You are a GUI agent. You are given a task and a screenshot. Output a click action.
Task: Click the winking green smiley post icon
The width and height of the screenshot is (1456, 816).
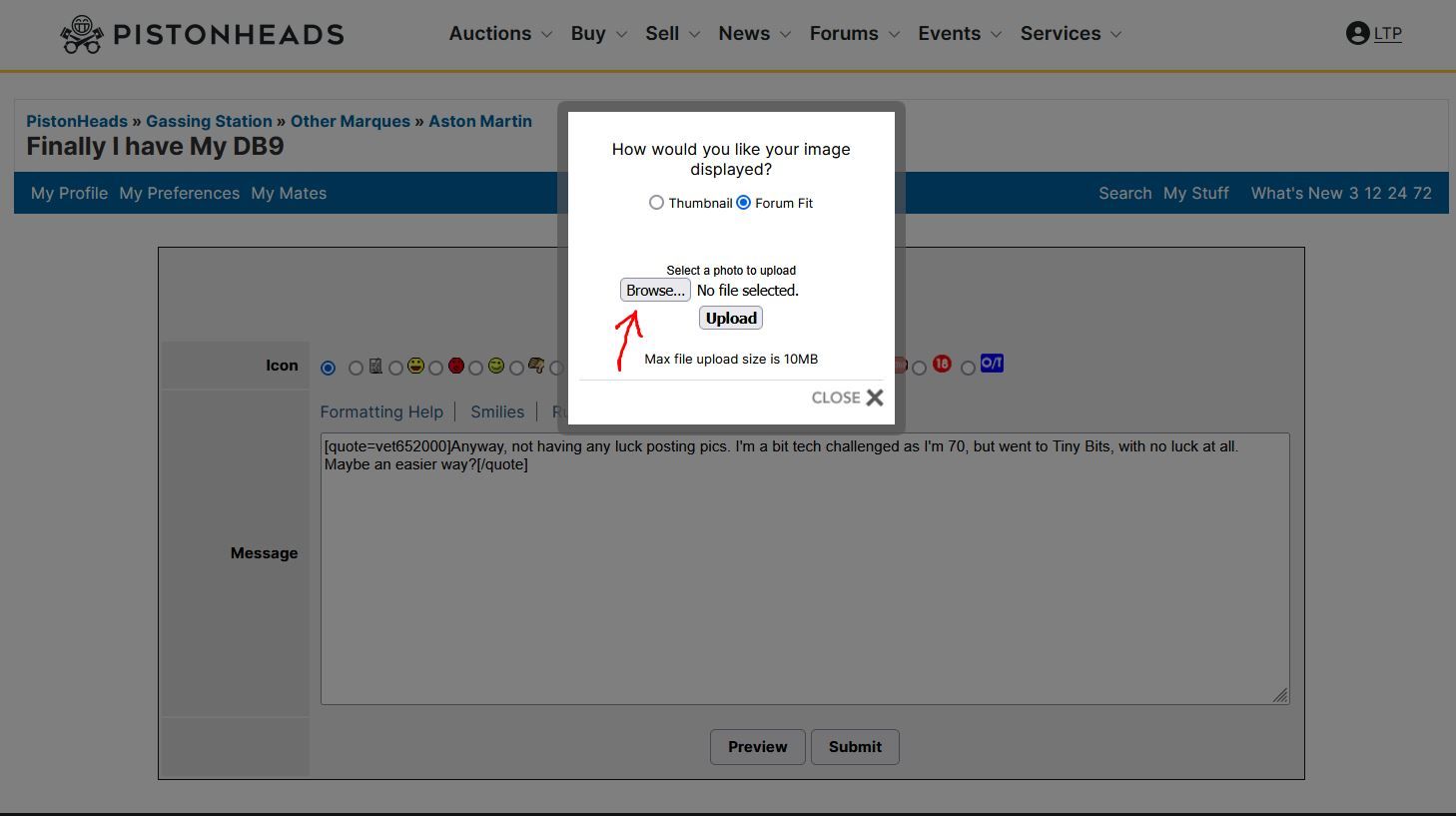496,367
